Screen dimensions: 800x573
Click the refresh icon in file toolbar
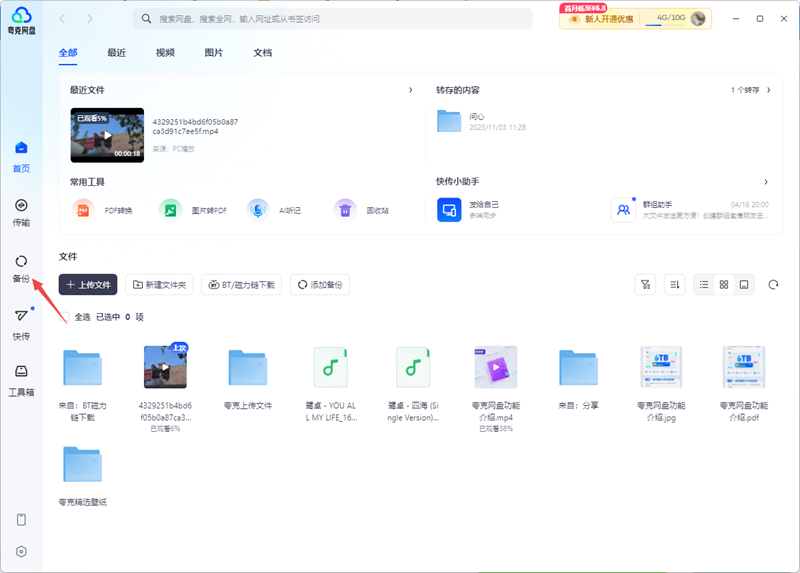[773, 285]
